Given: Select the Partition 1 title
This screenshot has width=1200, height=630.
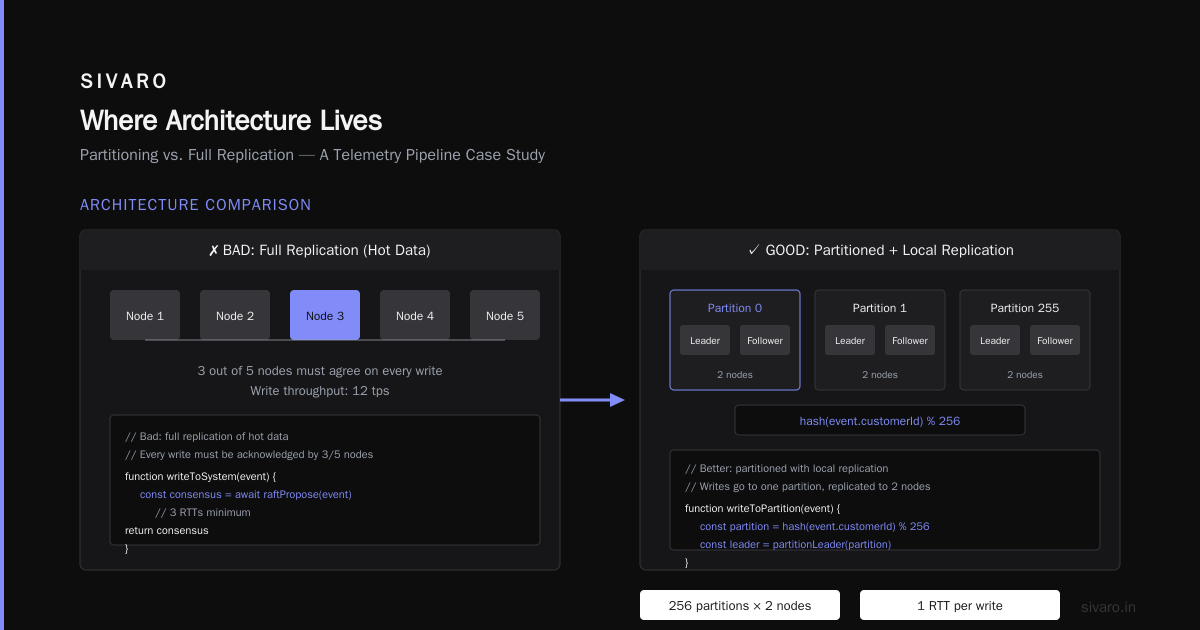Looking at the screenshot, I should coord(880,308).
